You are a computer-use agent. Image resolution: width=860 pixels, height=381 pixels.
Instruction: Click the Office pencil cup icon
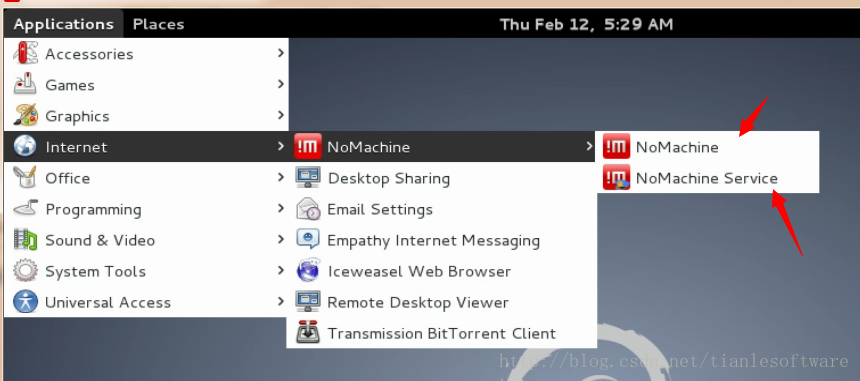click(x=25, y=178)
